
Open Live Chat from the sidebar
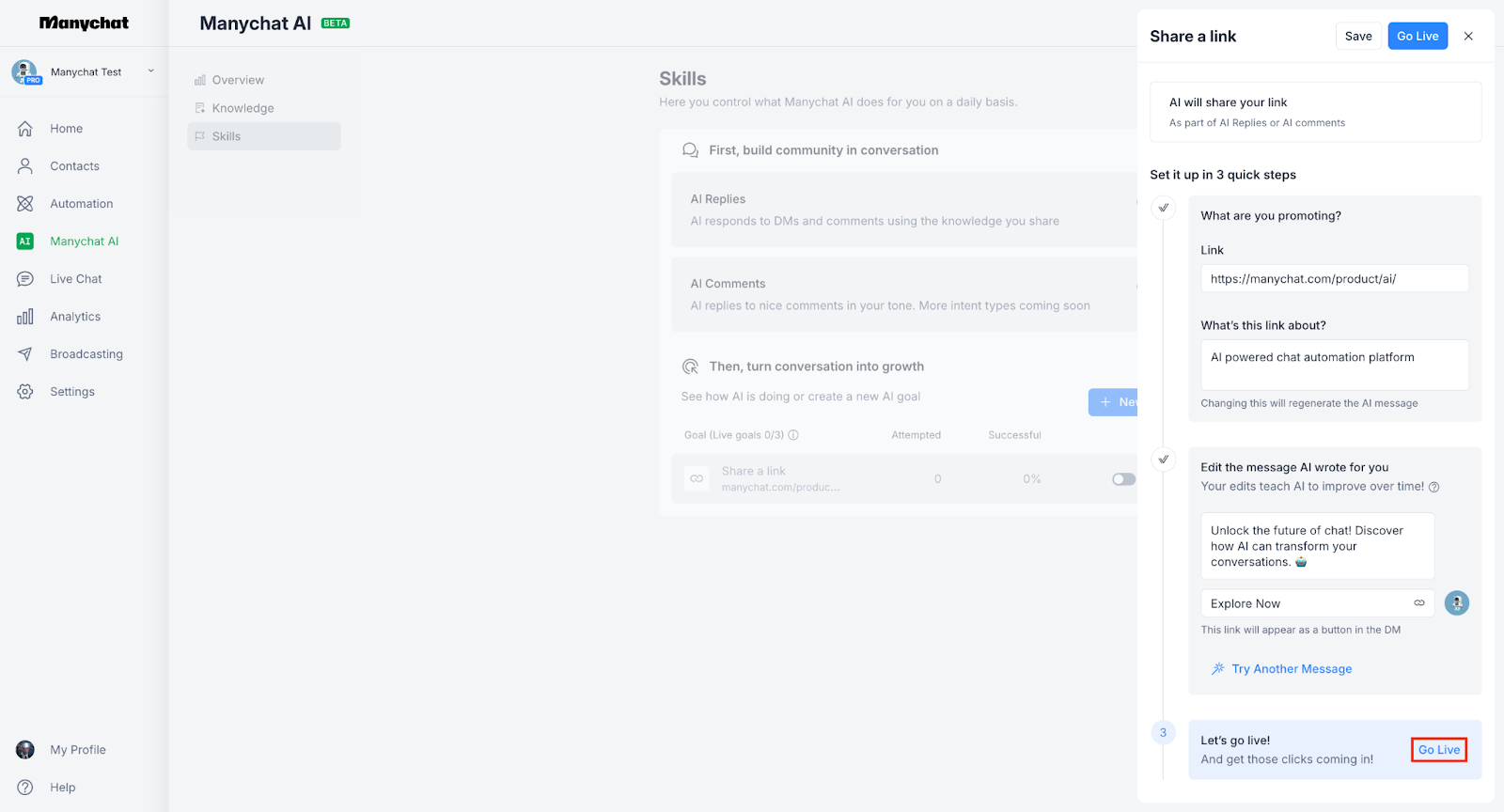[25, 279]
